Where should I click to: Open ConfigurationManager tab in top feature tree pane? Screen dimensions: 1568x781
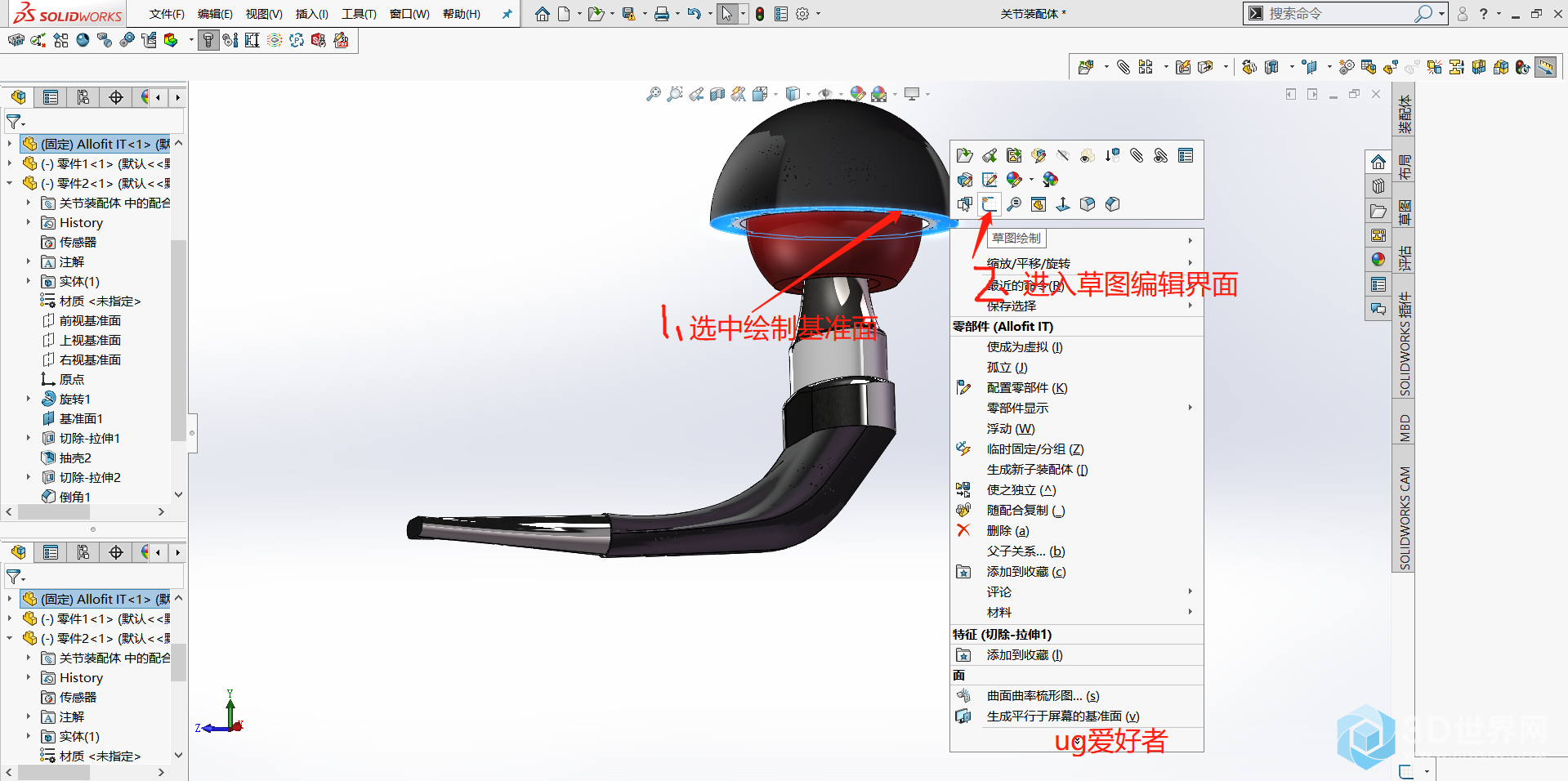[x=83, y=97]
